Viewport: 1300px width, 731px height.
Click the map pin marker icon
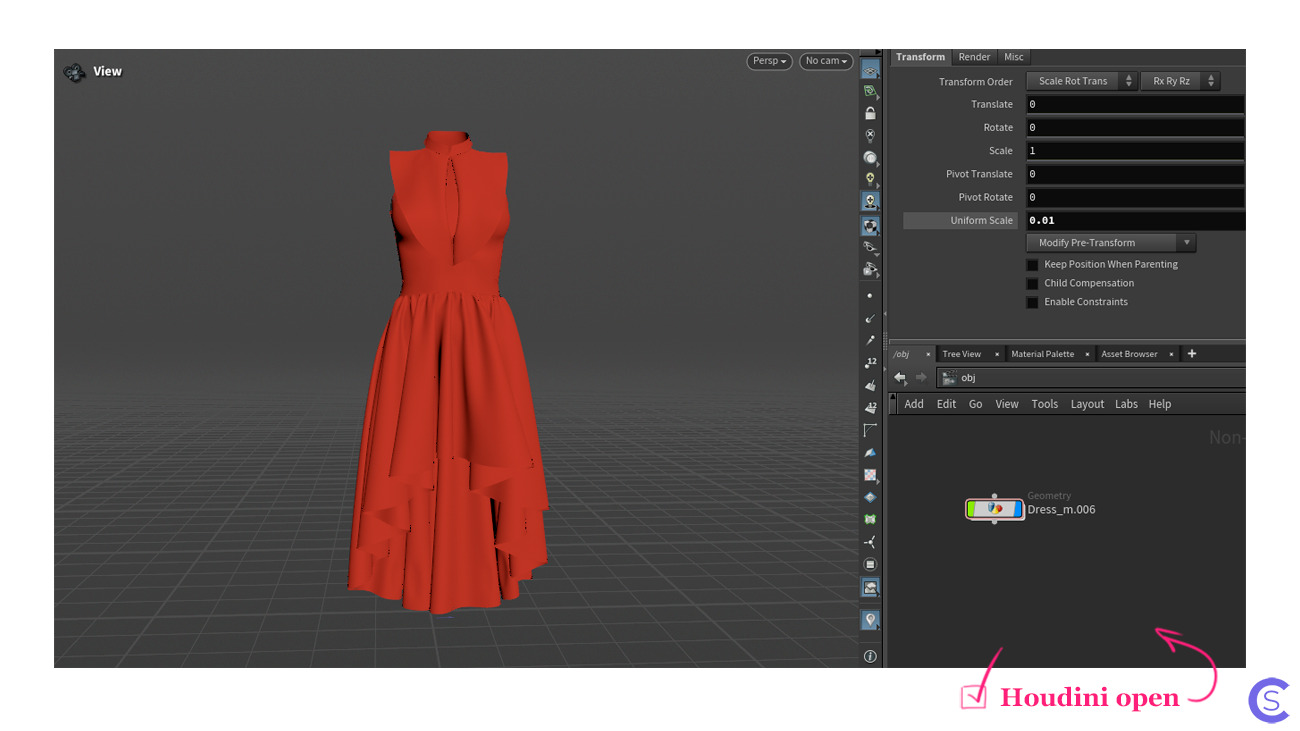click(x=870, y=620)
